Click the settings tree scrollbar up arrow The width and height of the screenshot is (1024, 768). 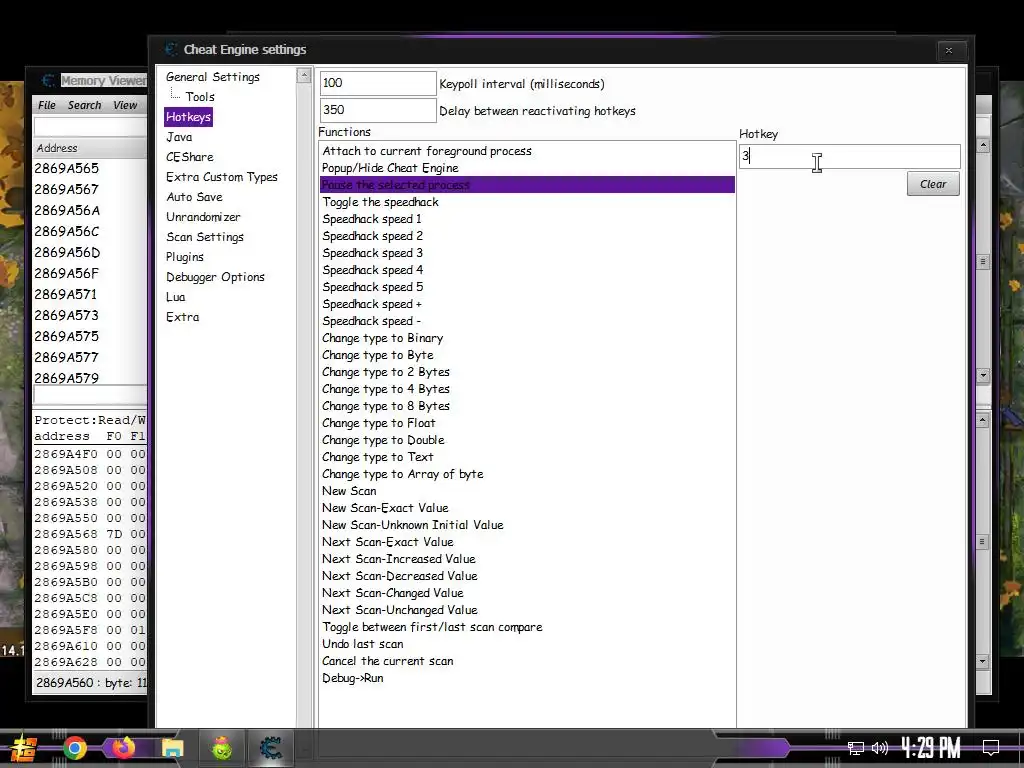pos(304,75)
